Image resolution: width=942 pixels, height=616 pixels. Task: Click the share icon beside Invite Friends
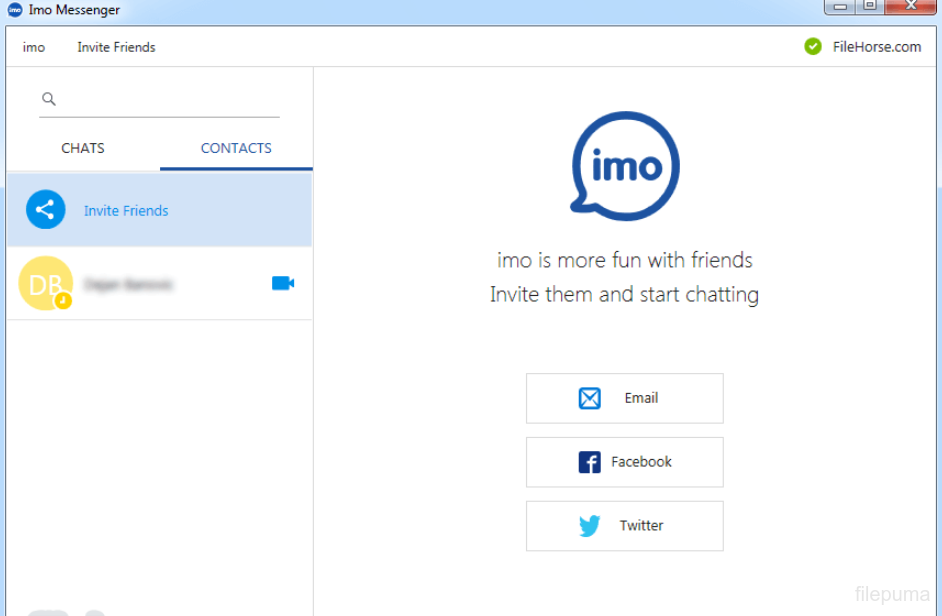click(x=45, y=210)
